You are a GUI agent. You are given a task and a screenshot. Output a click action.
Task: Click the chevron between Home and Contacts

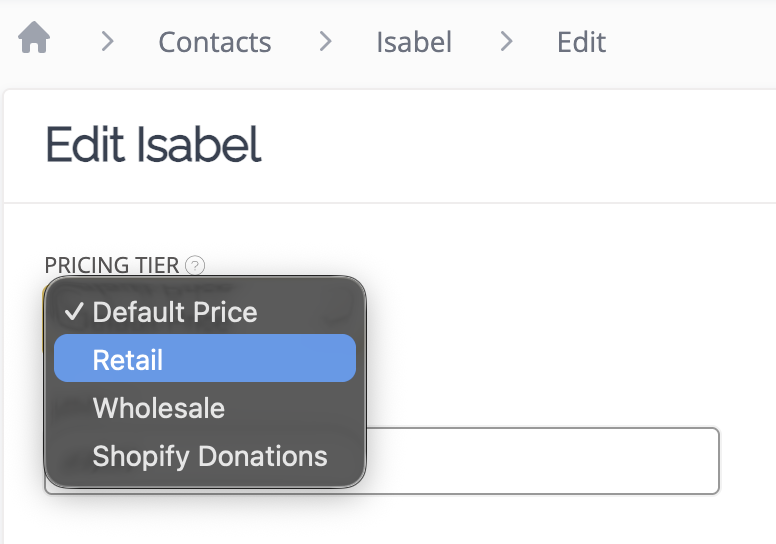coord(108,42)
